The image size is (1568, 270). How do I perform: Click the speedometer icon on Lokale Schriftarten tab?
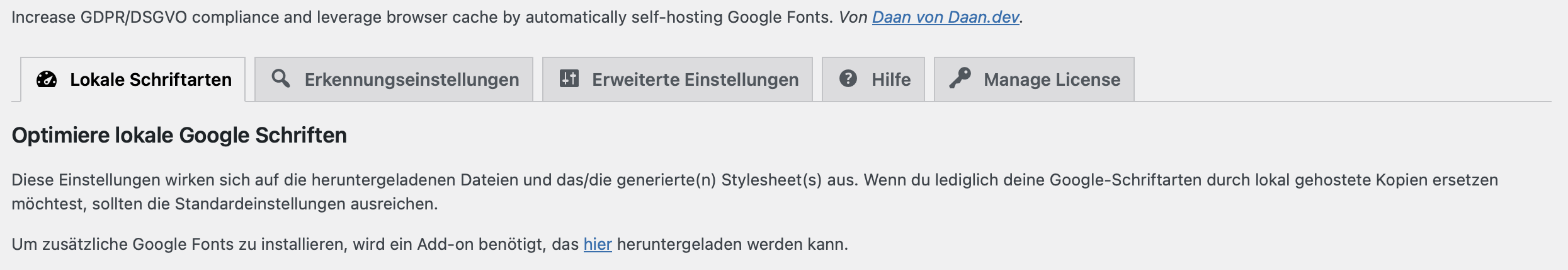(47, 79)
